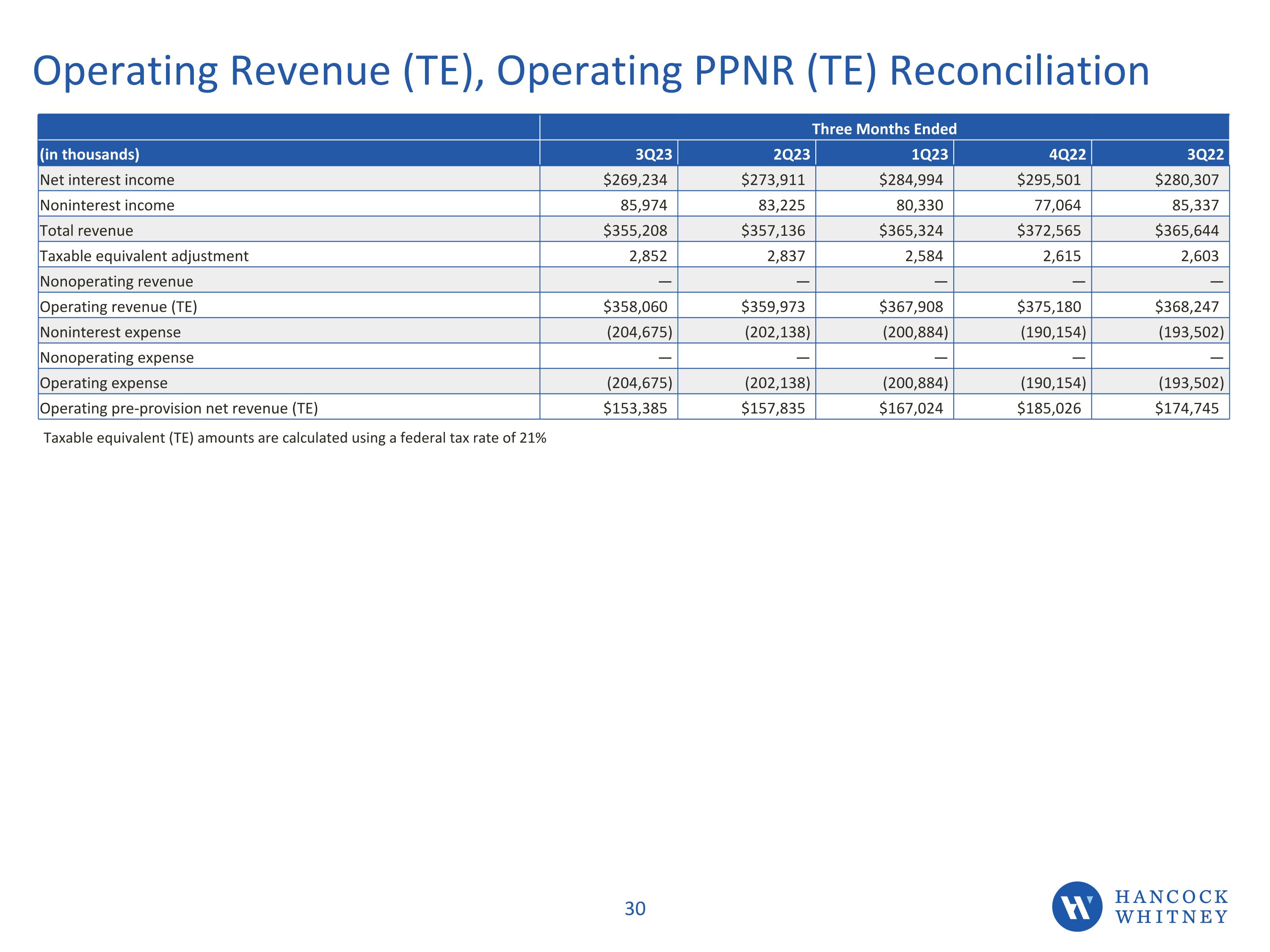Click the Operating PPNR 4Q22 value $185,026
This screenshot has width=1270, height=952.
click(x=1048, y=408)
